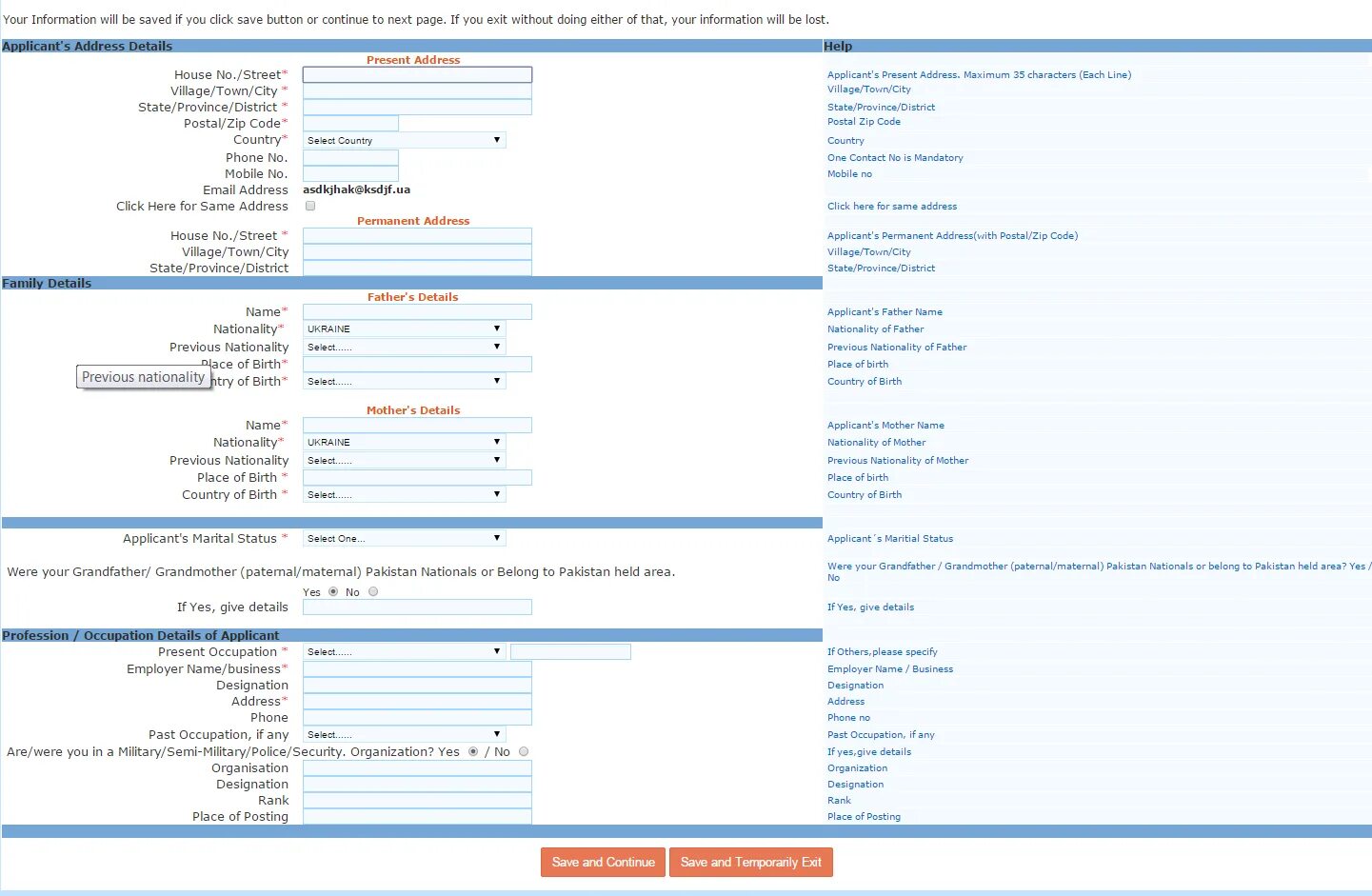Focus the Postal/Zip Code field

[x=350, y=123]
